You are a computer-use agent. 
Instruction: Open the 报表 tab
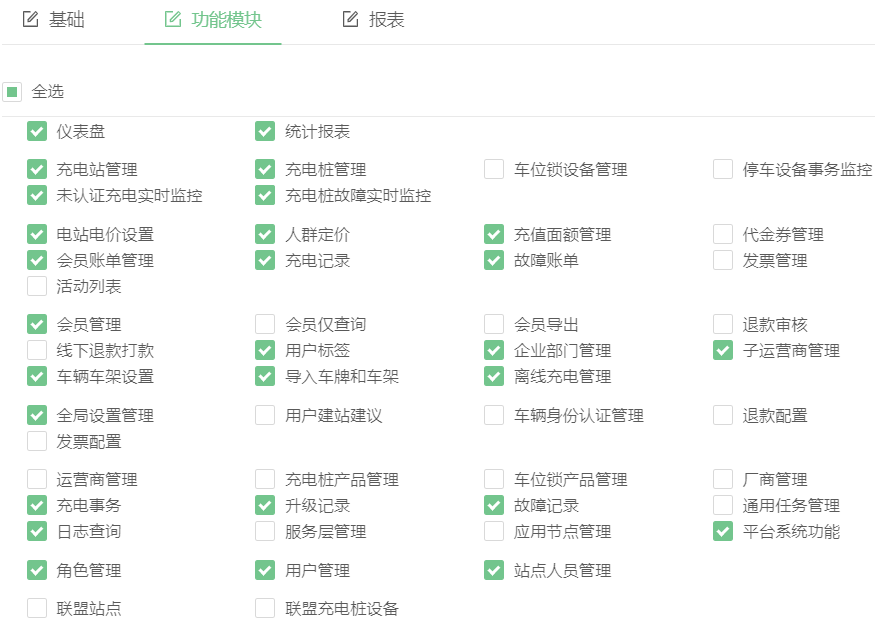(374, 20)
